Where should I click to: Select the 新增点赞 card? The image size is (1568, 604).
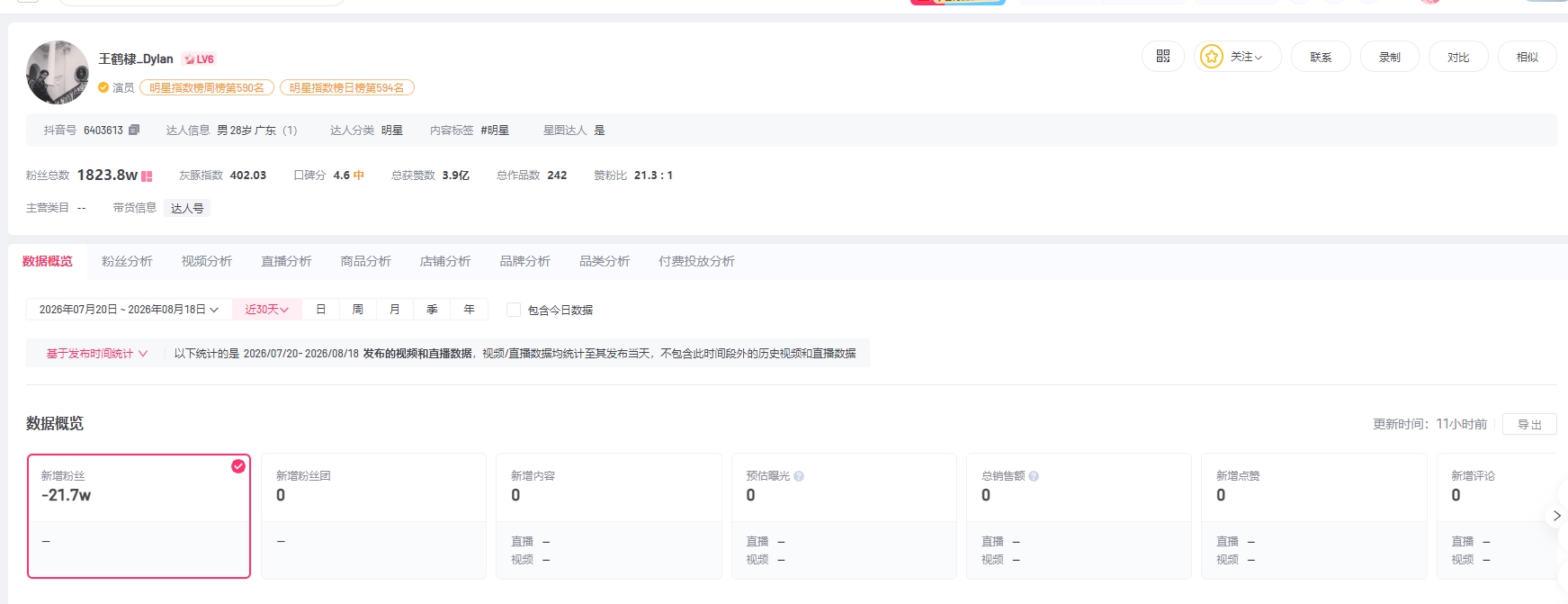[x=1314, y=516]
